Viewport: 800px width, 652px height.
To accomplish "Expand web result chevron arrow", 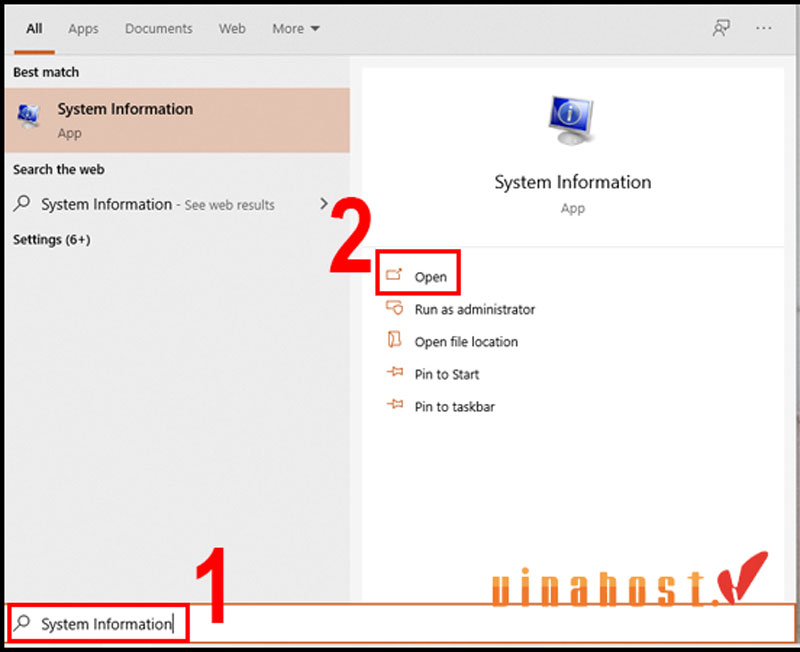I will pos(324,204).
